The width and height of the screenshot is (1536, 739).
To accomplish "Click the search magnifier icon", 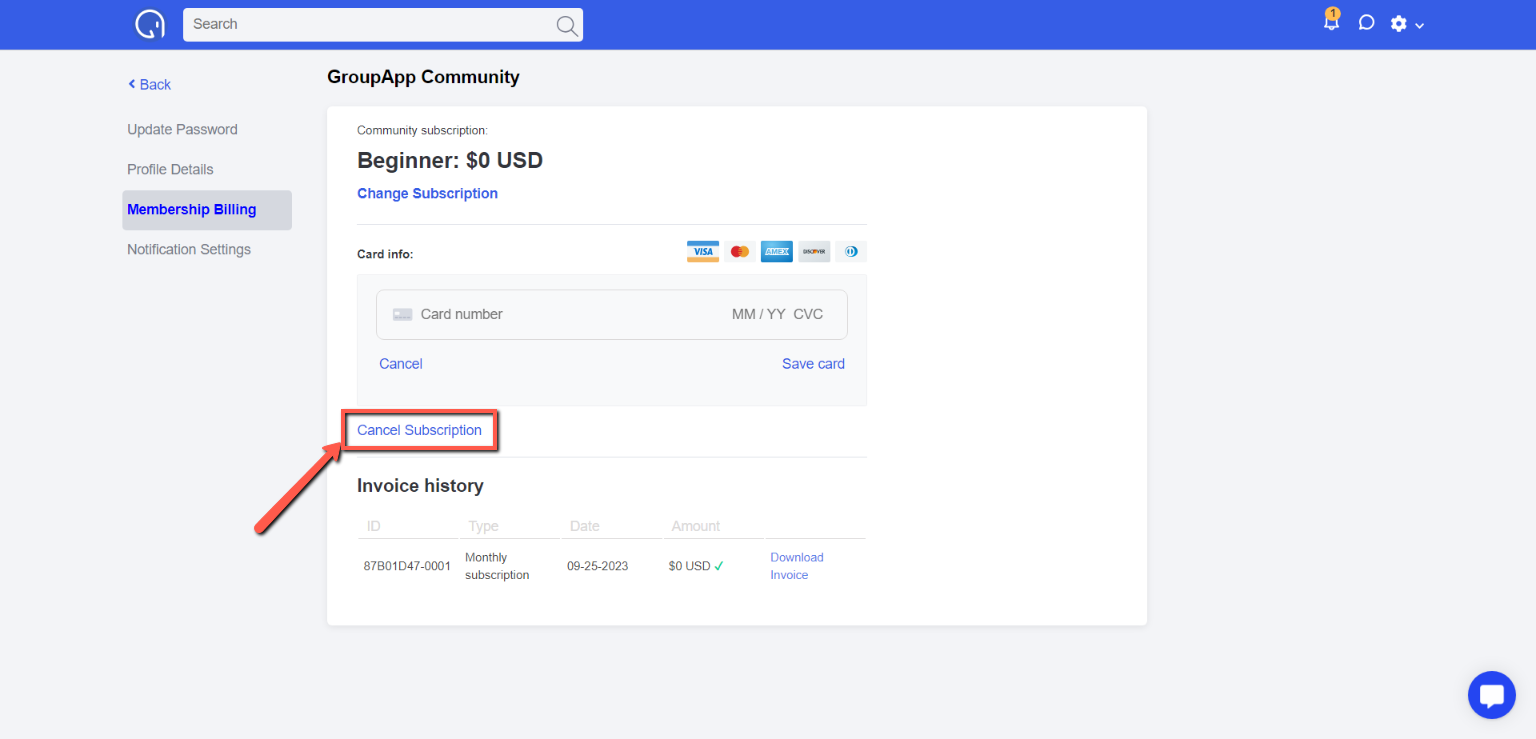I will click(566, 24).
